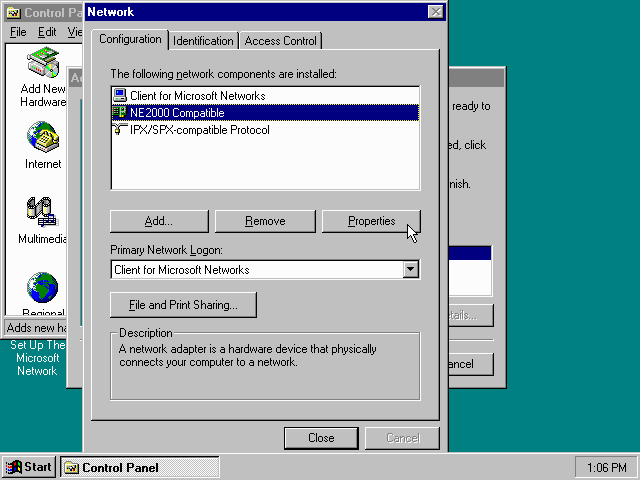The width and height of the screenshot is (640, 480).
Task: Open the Internet control panel icon
Action: 43,137
